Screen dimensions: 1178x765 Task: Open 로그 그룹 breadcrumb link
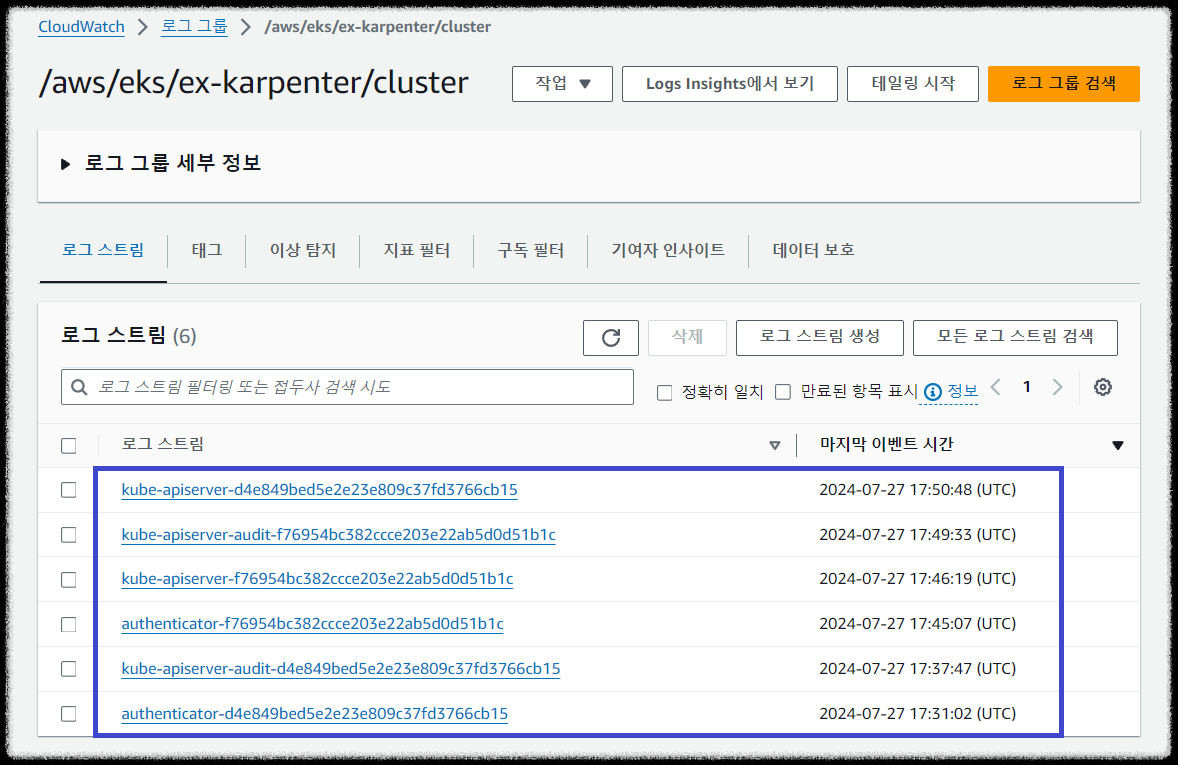(x=194, y=27)
